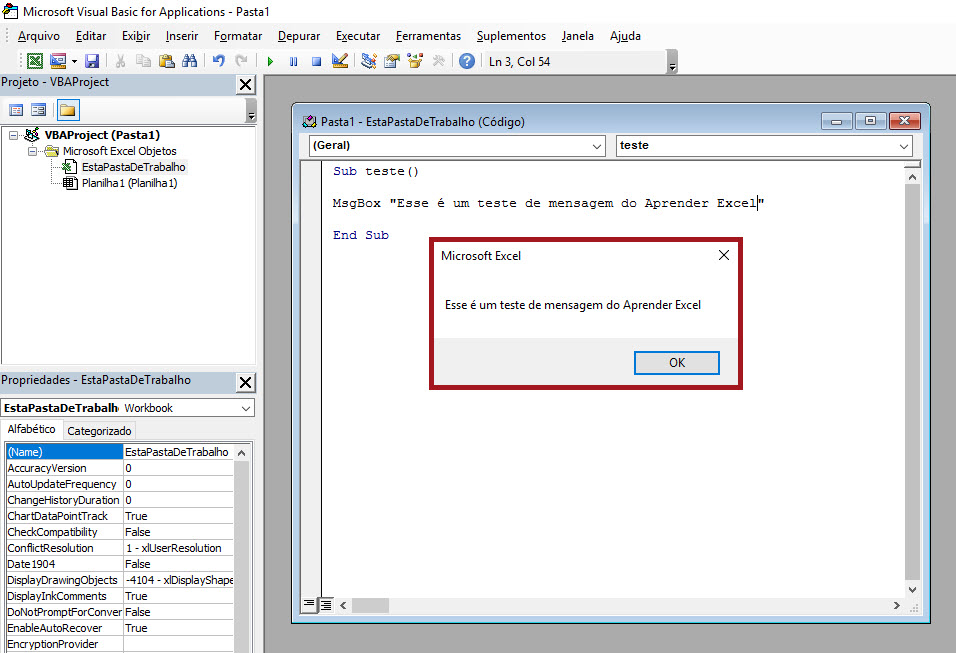This screenshot has width=956, height=653.
Task: Open the Suplementos menu
Action: (511, 36)
